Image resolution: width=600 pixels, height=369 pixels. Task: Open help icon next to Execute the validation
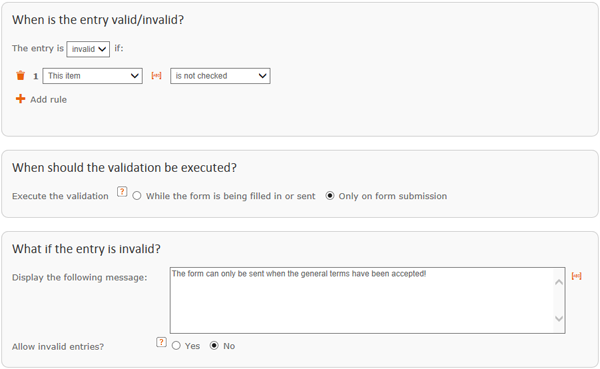pos(122,191)
